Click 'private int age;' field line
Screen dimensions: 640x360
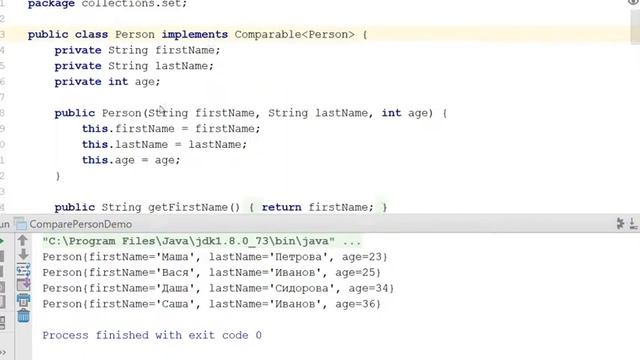107,82
